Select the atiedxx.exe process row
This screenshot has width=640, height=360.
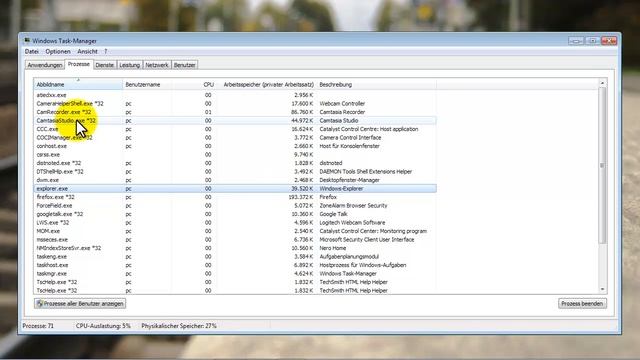point(235,95)
